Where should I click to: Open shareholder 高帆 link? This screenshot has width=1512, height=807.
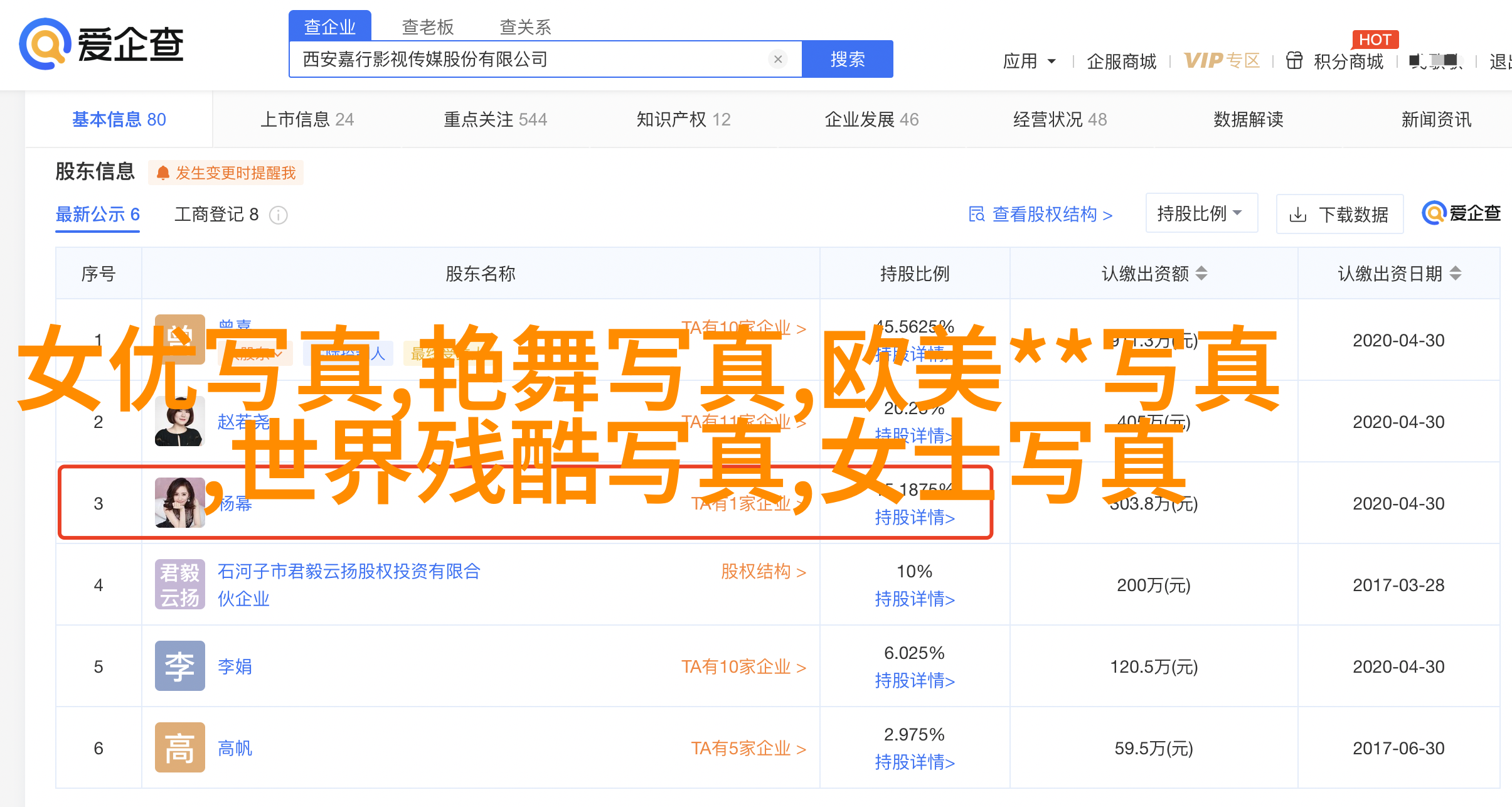point(235,748)
